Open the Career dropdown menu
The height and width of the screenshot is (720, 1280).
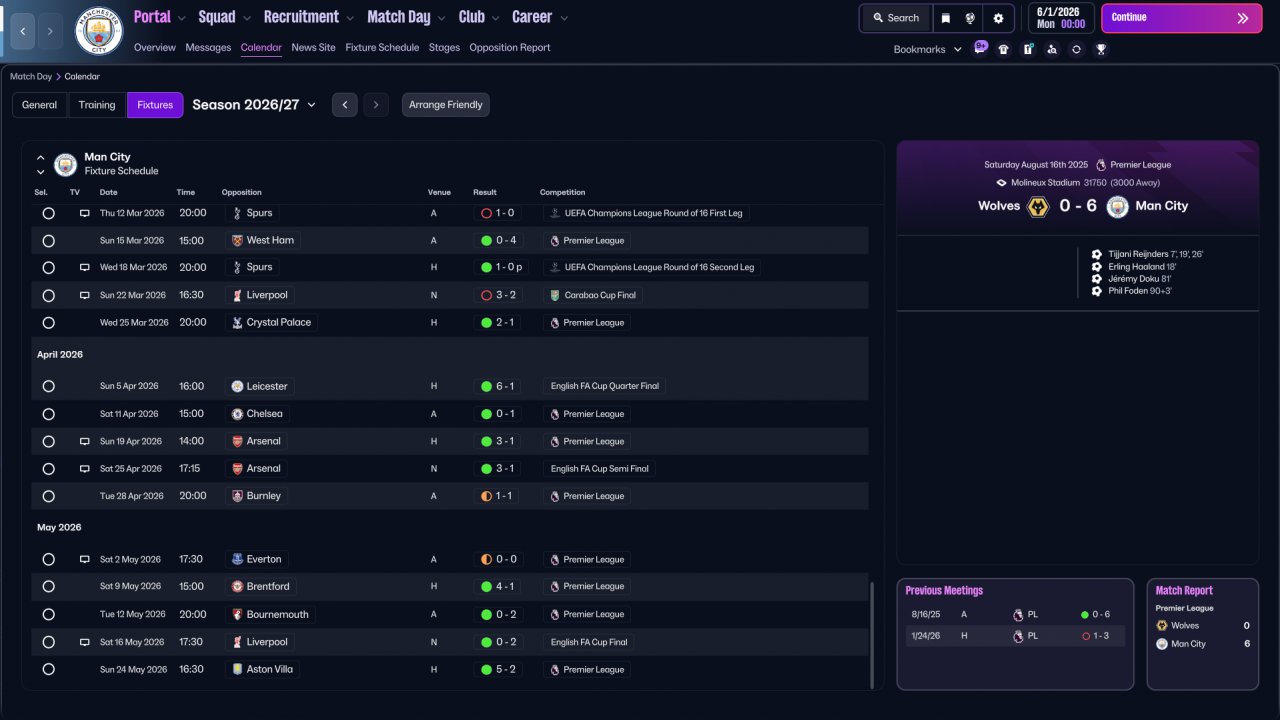point(540,17)
